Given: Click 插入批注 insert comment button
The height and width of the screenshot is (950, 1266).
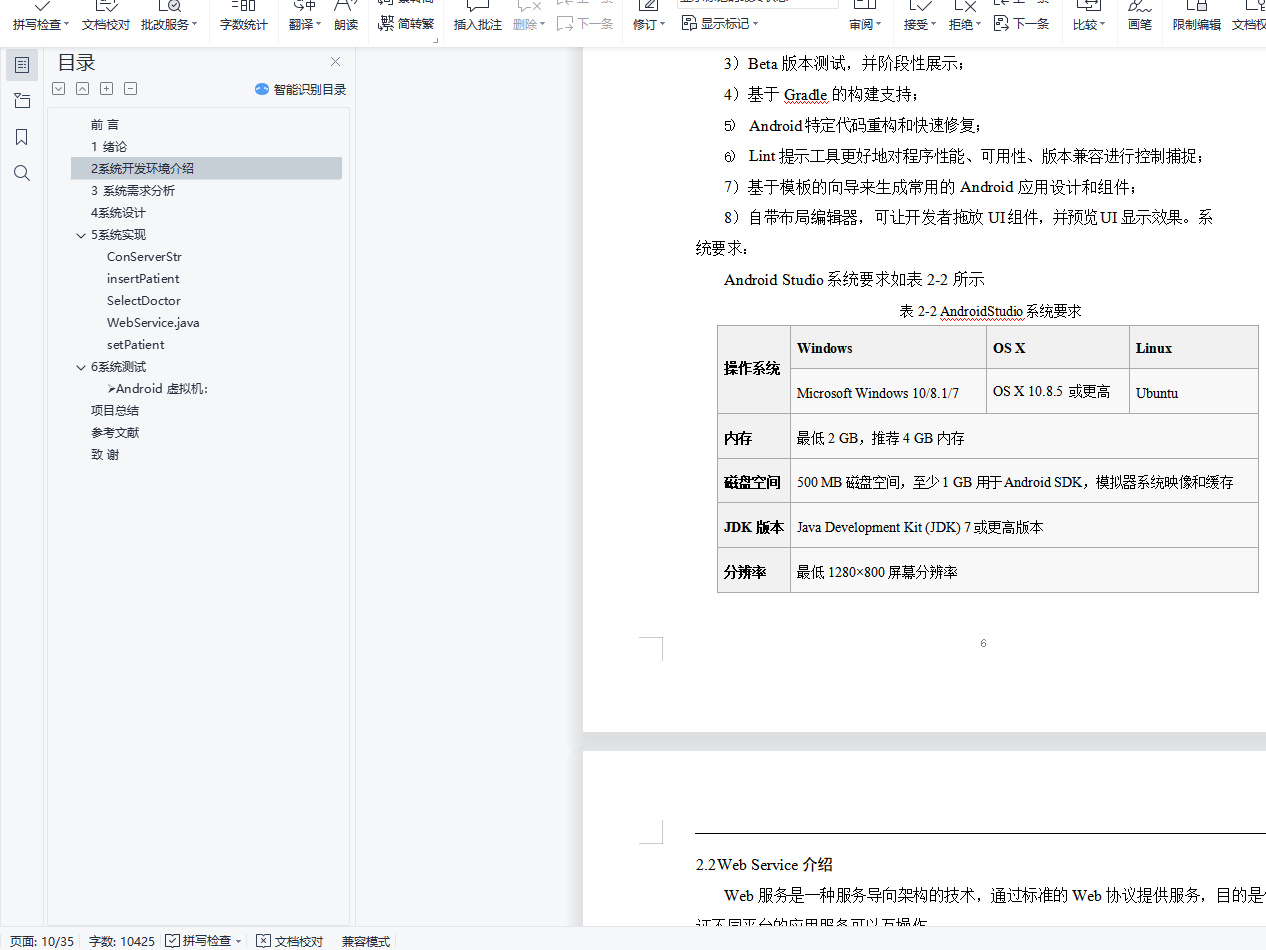Looking at the screenshot, I should coord(478,24).
